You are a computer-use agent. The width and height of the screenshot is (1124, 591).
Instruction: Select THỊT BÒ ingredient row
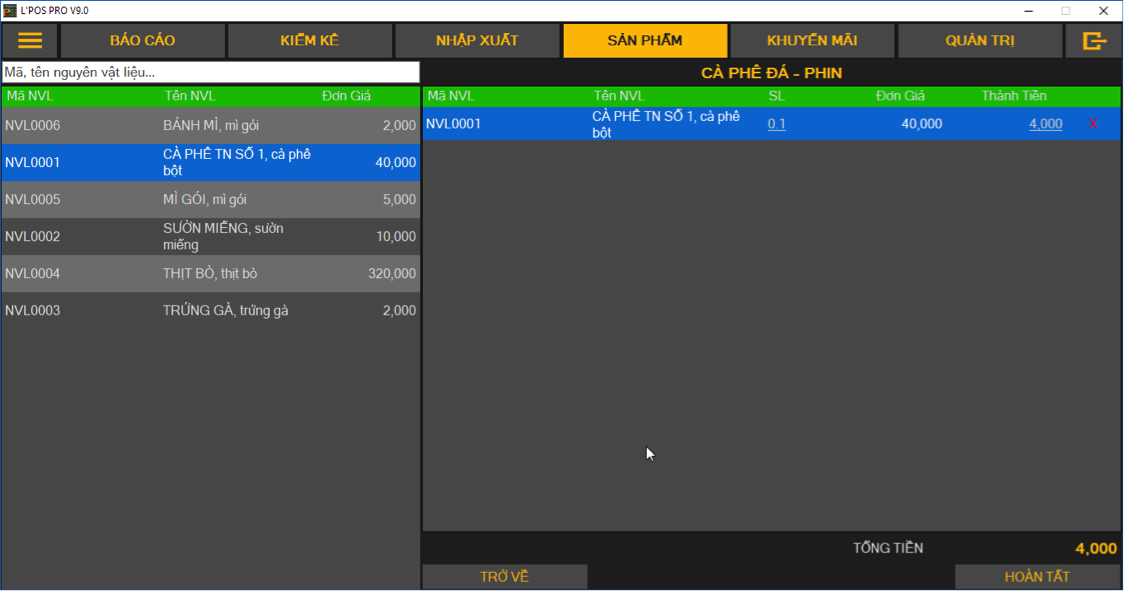pyautogui.click(x=210, y=274)
